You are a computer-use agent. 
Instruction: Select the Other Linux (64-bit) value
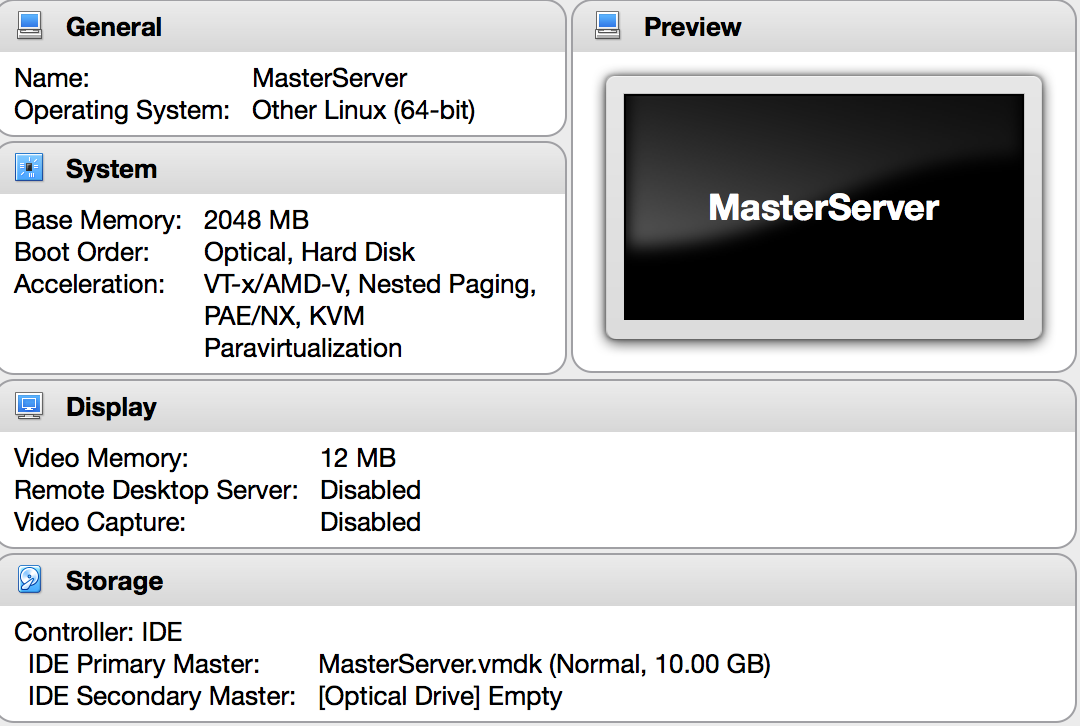coord(363,110)
